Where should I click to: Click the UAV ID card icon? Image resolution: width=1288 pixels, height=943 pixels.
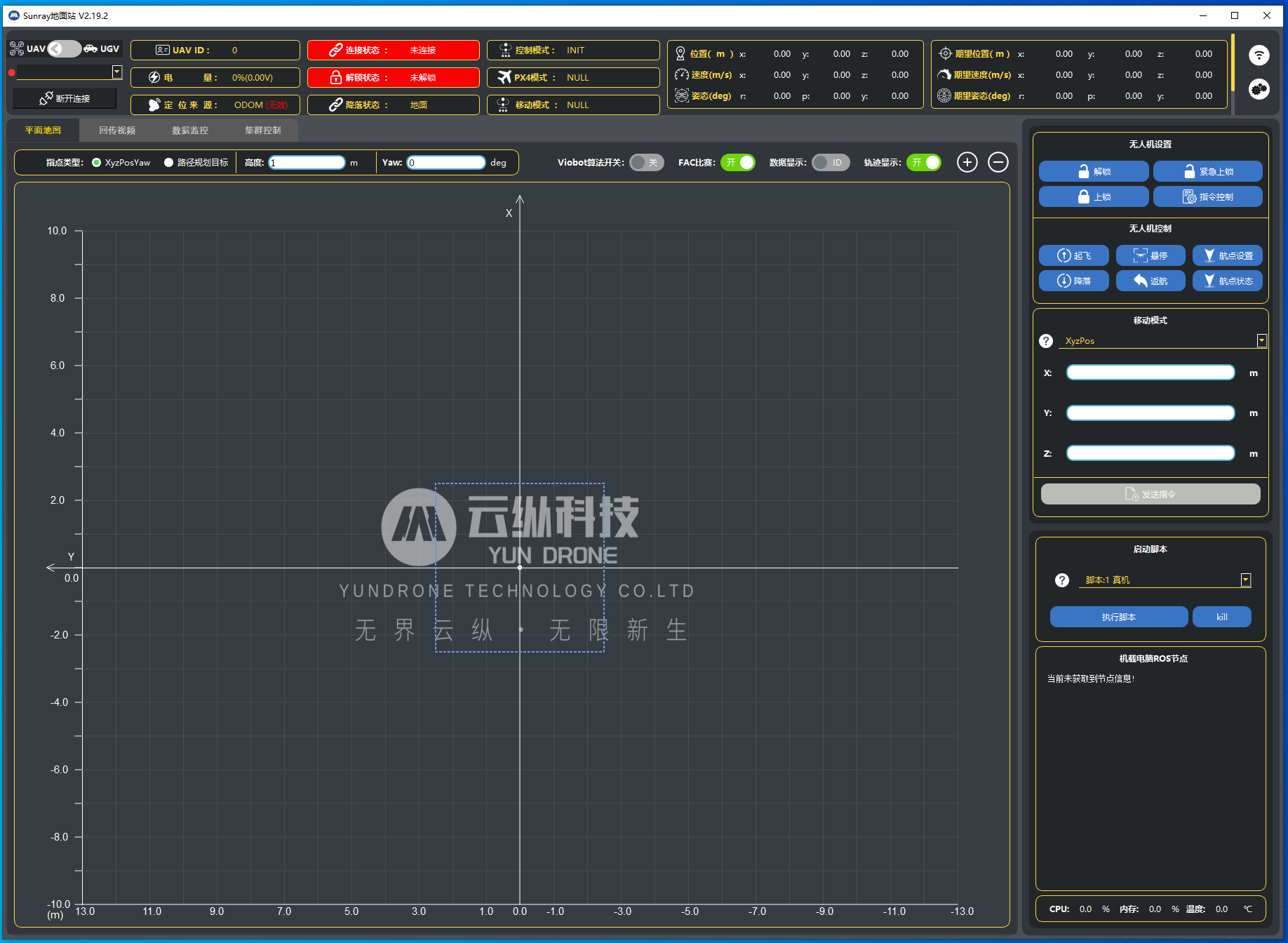(x=163, y=51)
